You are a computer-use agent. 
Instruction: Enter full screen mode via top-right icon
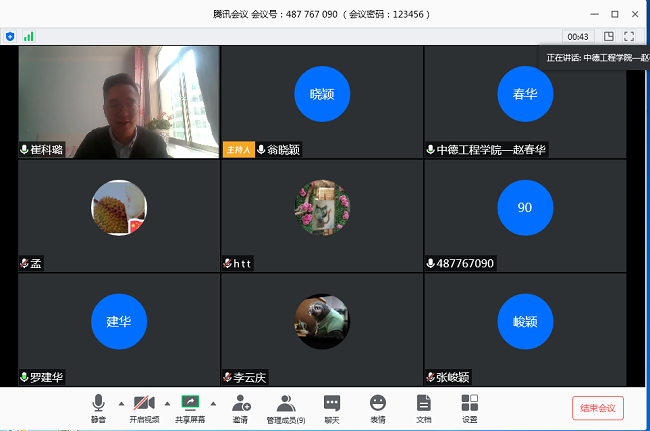tap(629, 36)
